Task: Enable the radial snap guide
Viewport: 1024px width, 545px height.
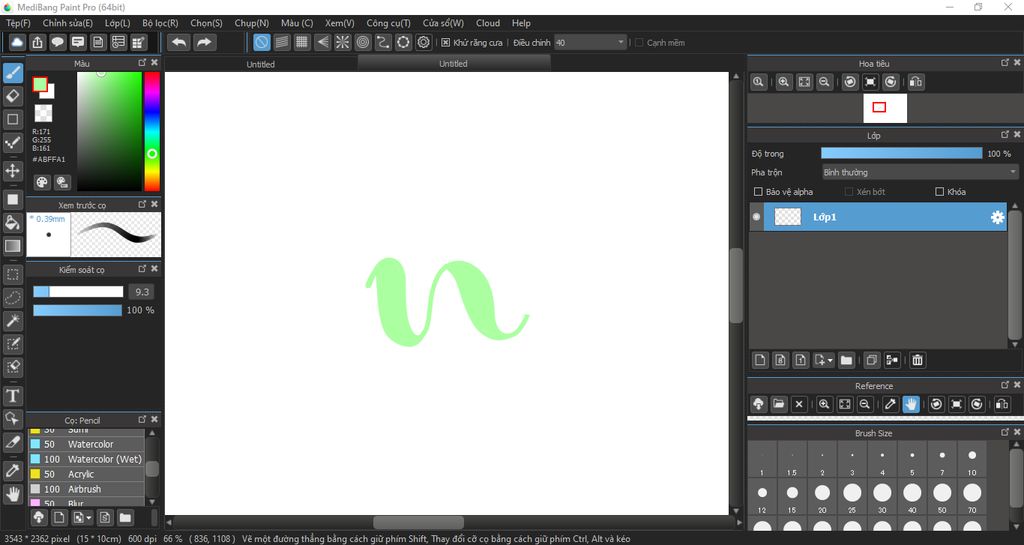Action: (x=343, y=42)
